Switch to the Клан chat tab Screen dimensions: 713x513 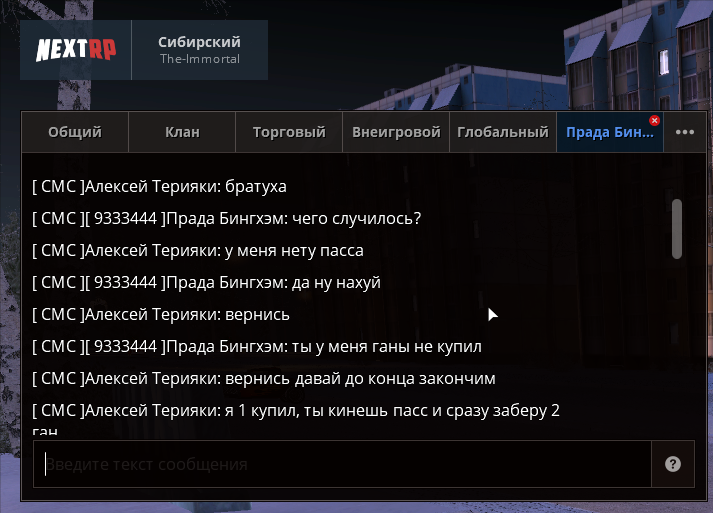tap(182, 132)
